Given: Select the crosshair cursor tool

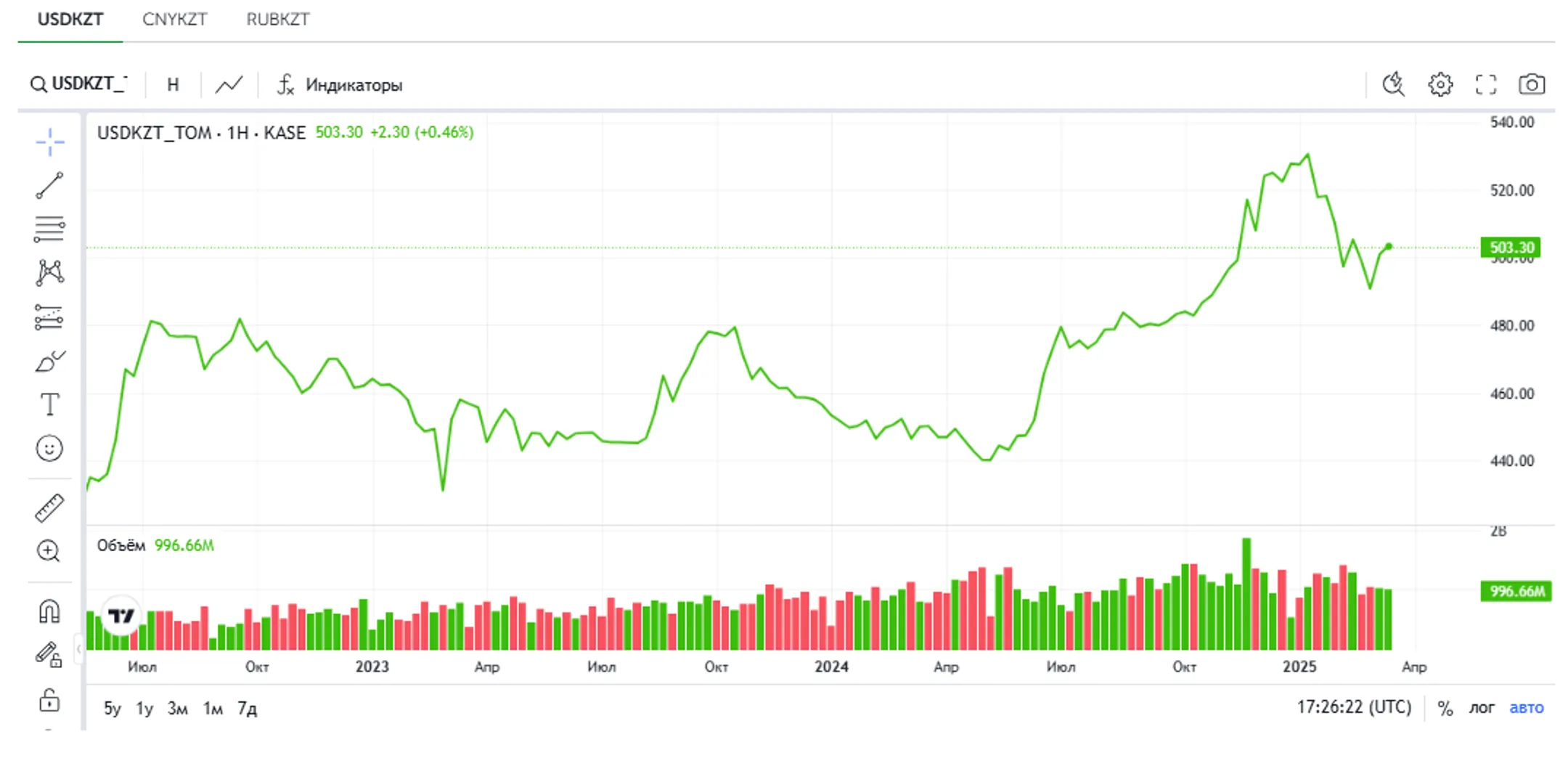Looking at the screenshot, I should point(49,142).
